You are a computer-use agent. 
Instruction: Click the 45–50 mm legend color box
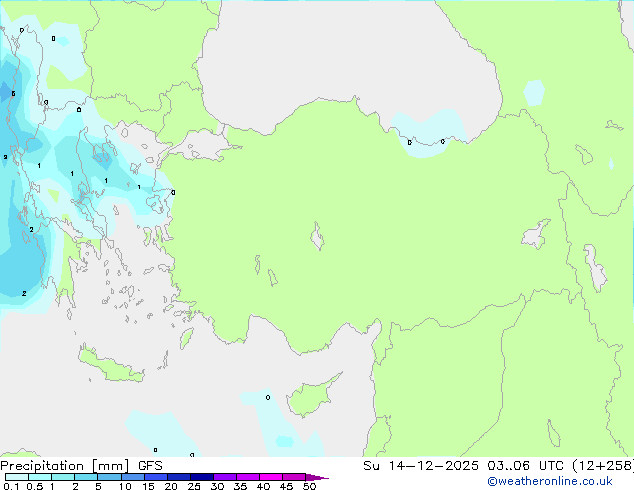(x=294, y=477)
